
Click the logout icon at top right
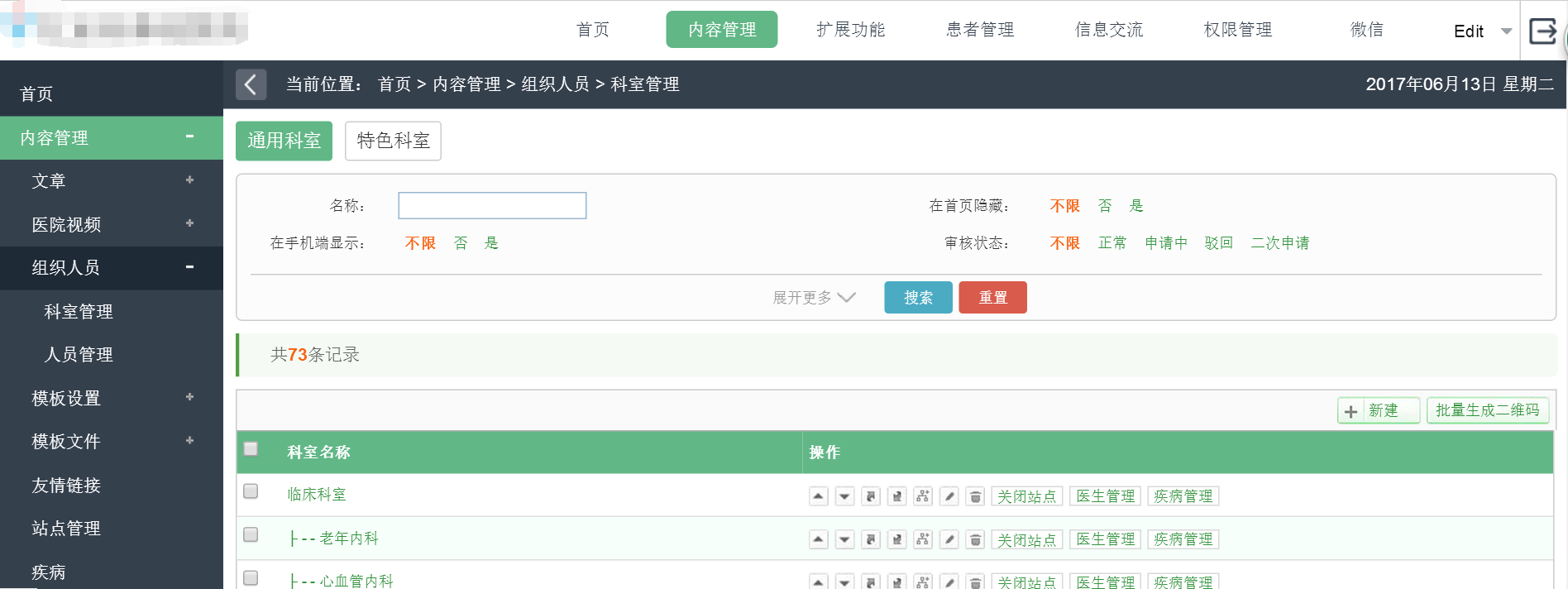tap(1542, 31)
